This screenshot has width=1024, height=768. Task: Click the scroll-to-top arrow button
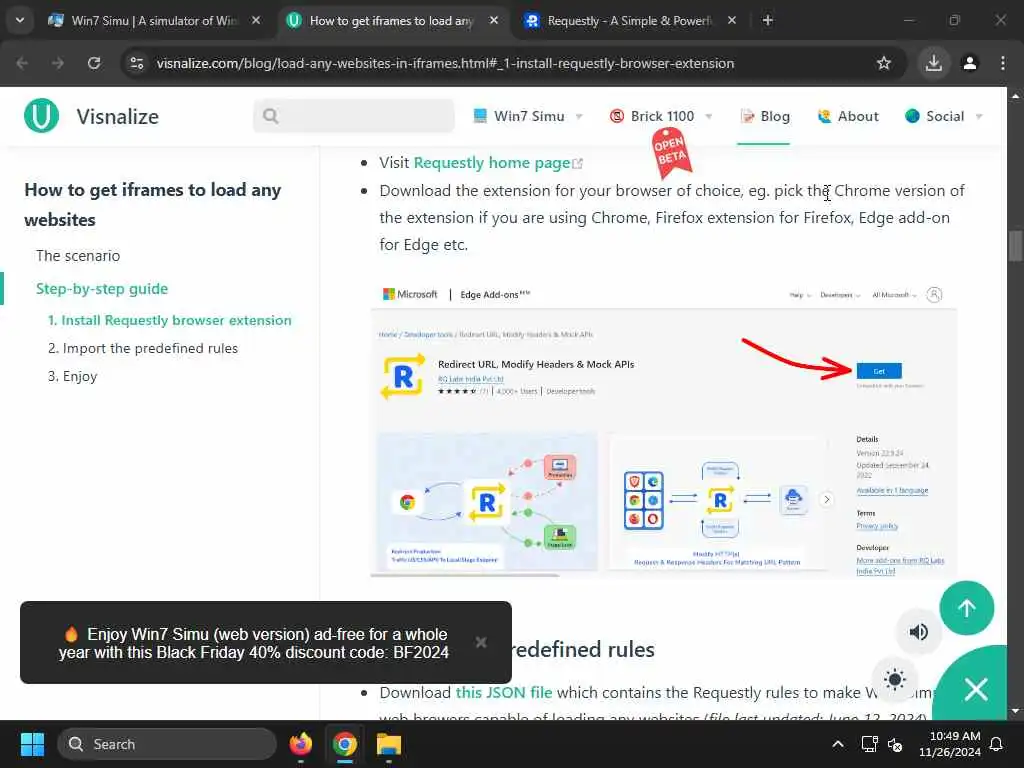tap(967, 607)
